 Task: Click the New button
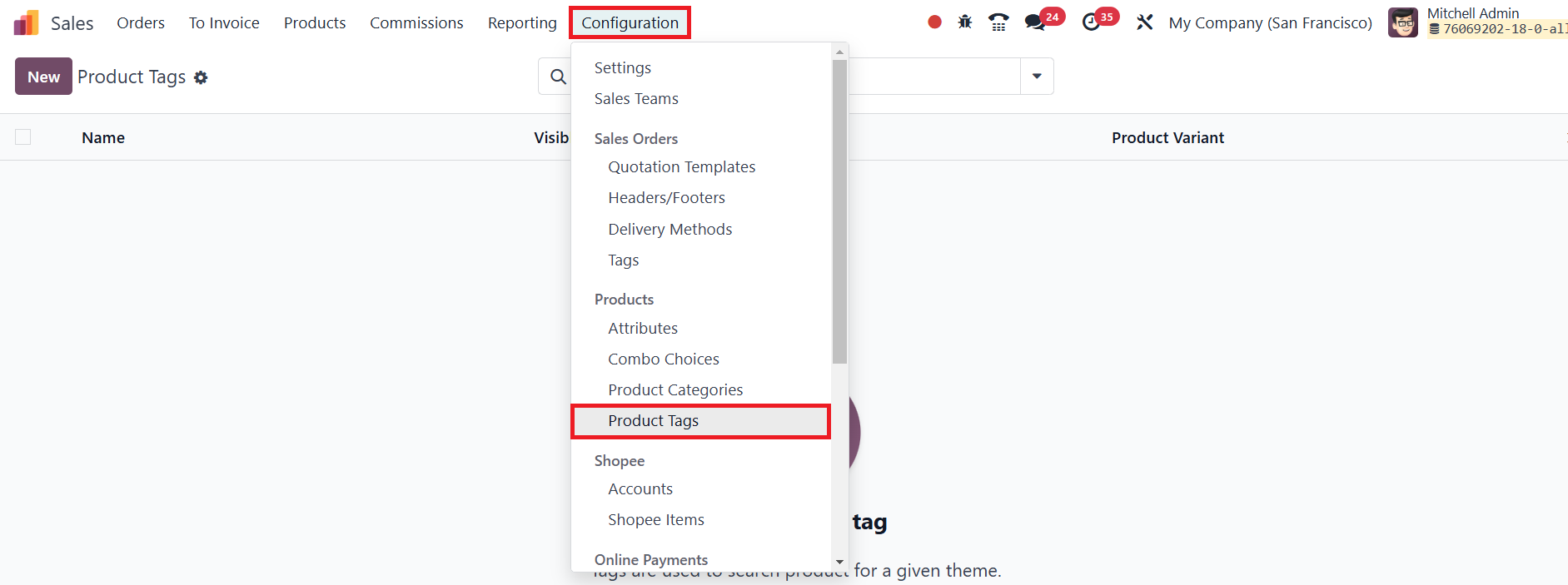(x=43, y=77)
